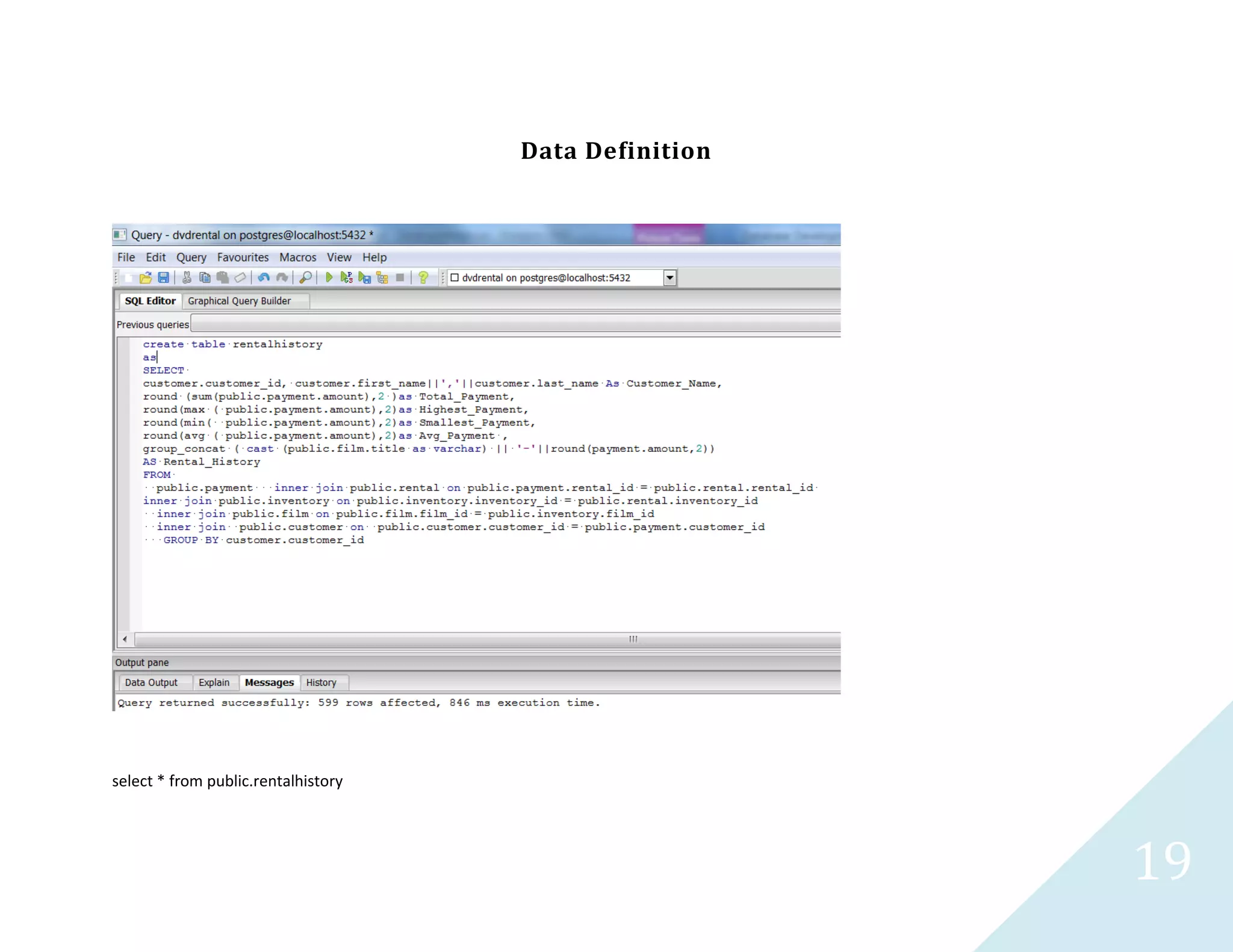Redo the last undone edit

click(x=282, y=277)
